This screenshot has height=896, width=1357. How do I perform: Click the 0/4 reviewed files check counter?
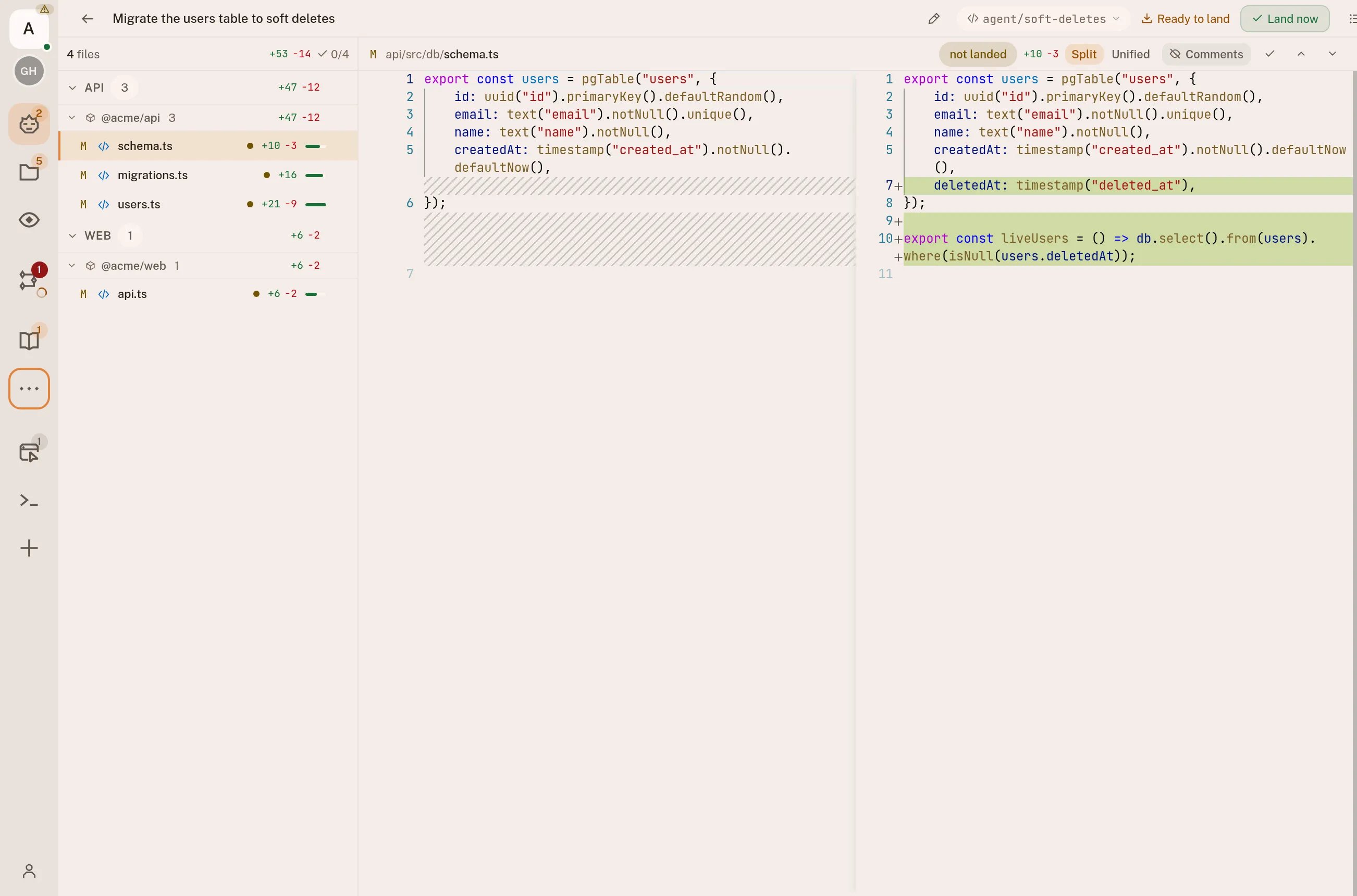pyautogui.click(x=333, y=54)
